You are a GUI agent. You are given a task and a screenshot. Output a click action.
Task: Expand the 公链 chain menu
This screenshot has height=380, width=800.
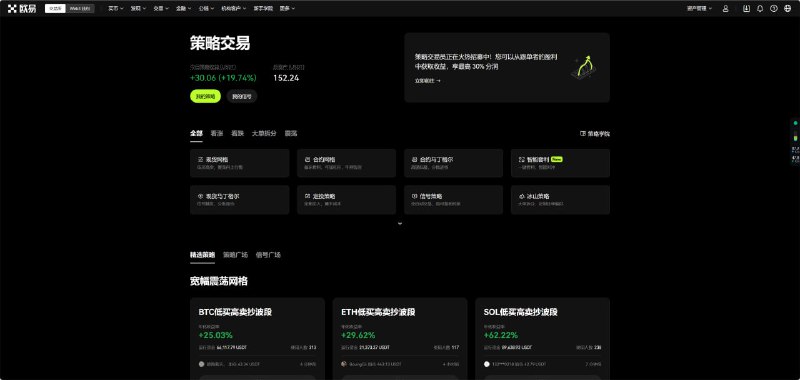[207, 9]
